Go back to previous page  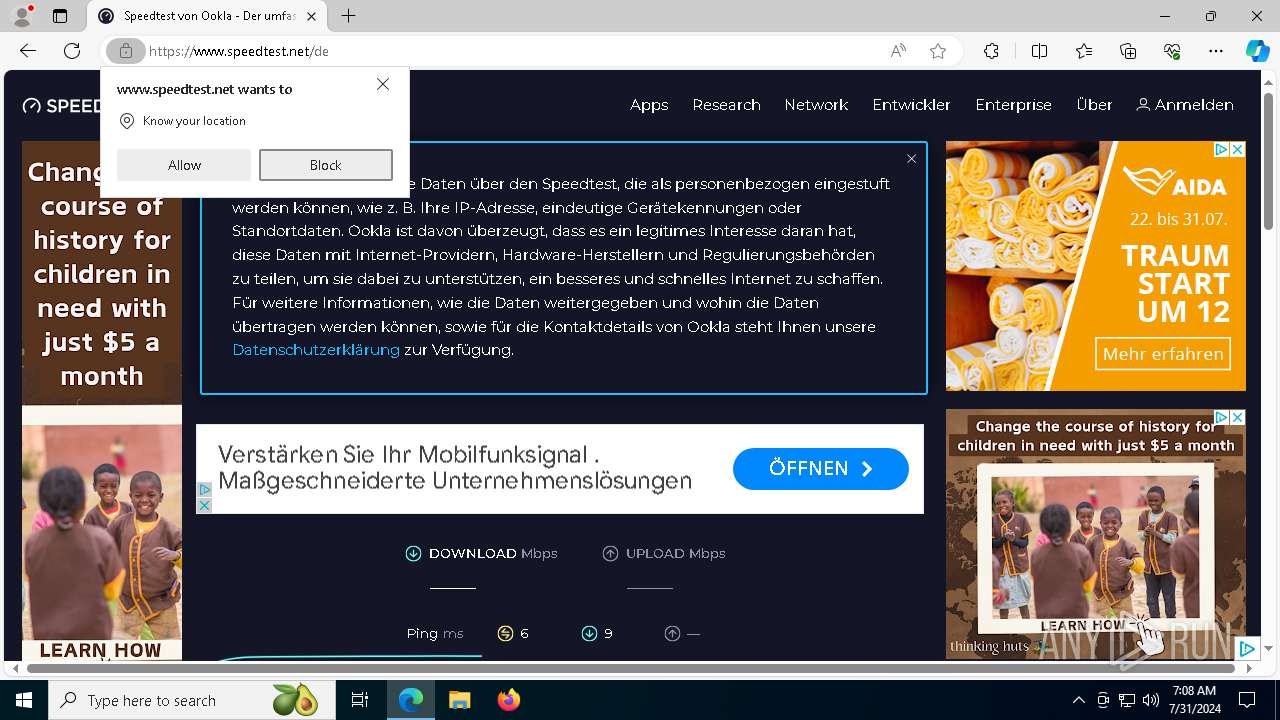[28, 51]
